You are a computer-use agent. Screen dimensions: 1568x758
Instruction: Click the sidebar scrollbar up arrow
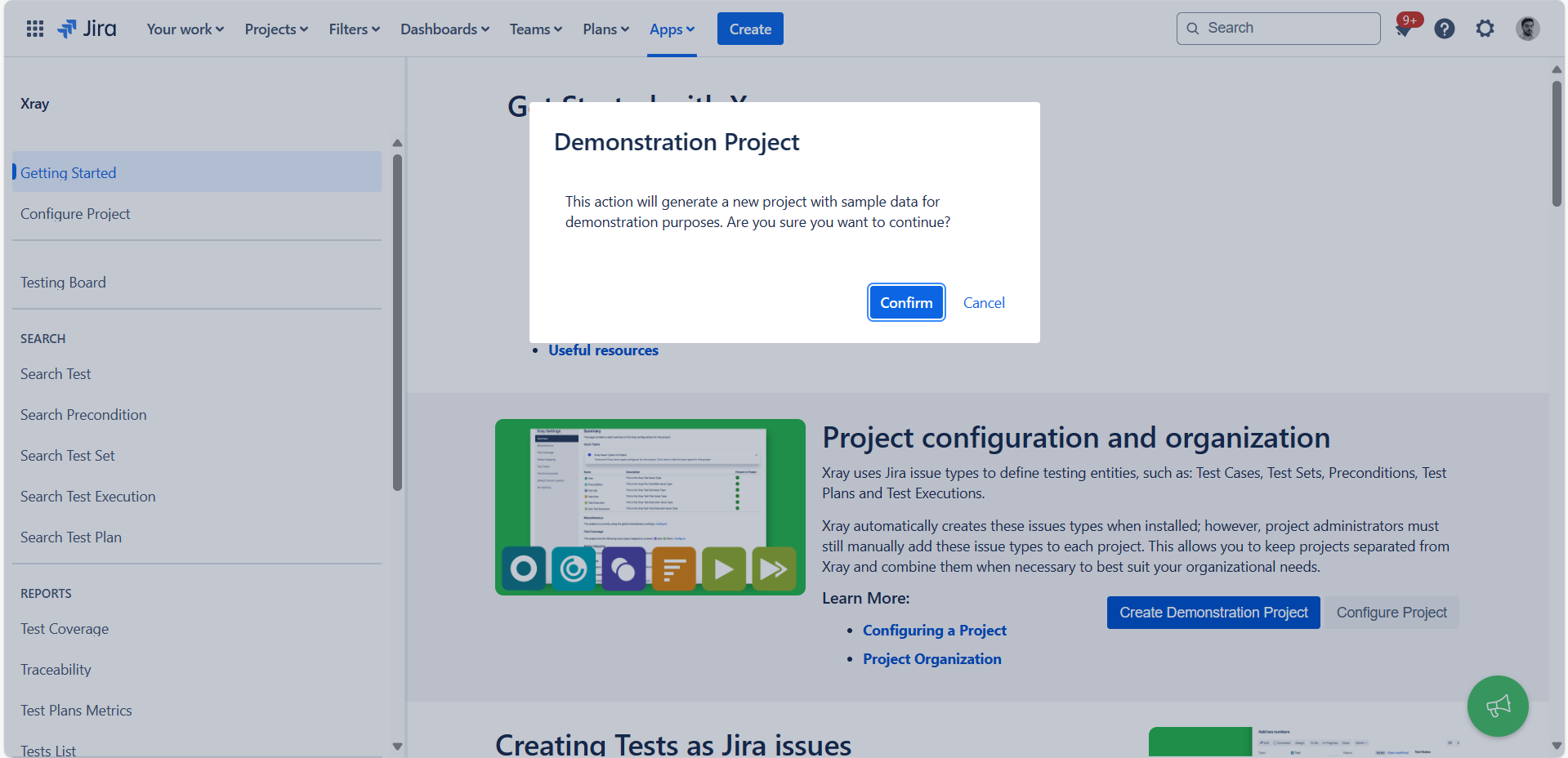[x=397, y=143]
